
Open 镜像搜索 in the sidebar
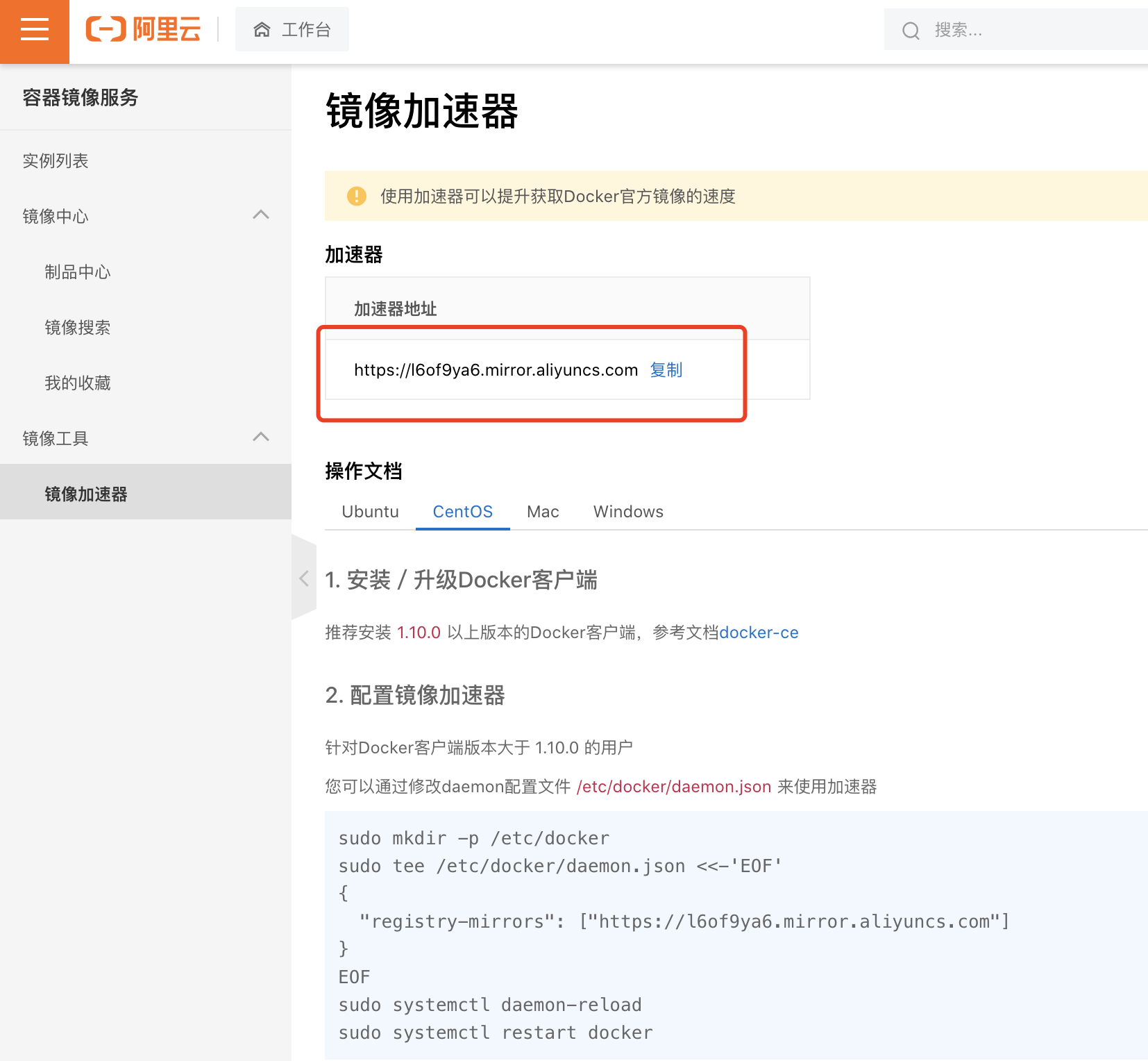pos(78,328)
